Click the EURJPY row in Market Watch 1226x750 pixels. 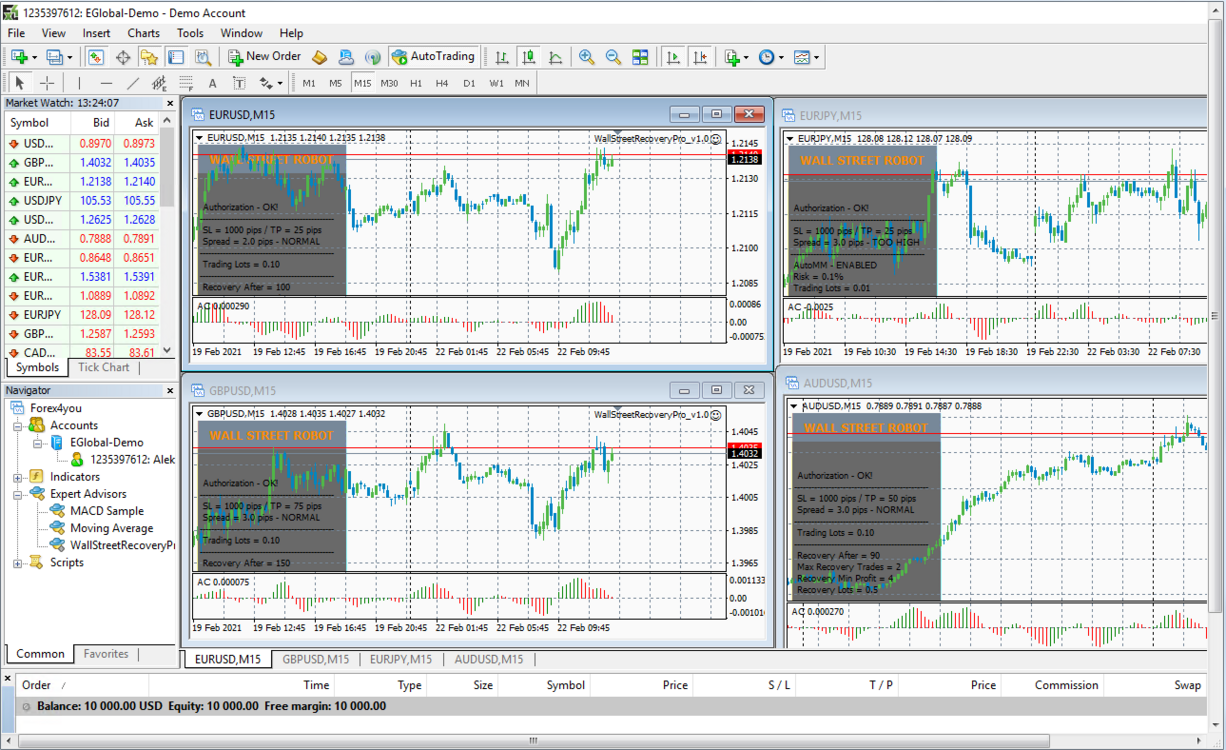[81, 315]
